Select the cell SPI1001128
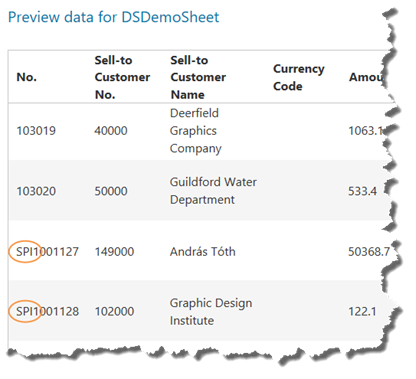 (47, 312)
